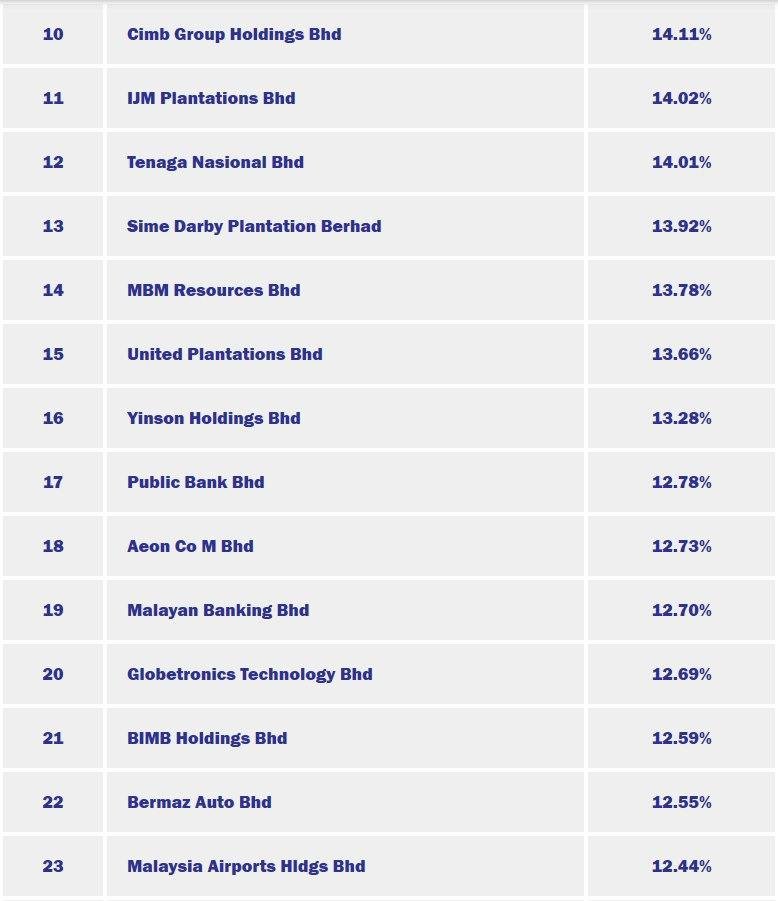Select Malaysia Airports Hldgs Bhd name
The width and height of the screenshot is (778, 901).
[x=246, y=866]
